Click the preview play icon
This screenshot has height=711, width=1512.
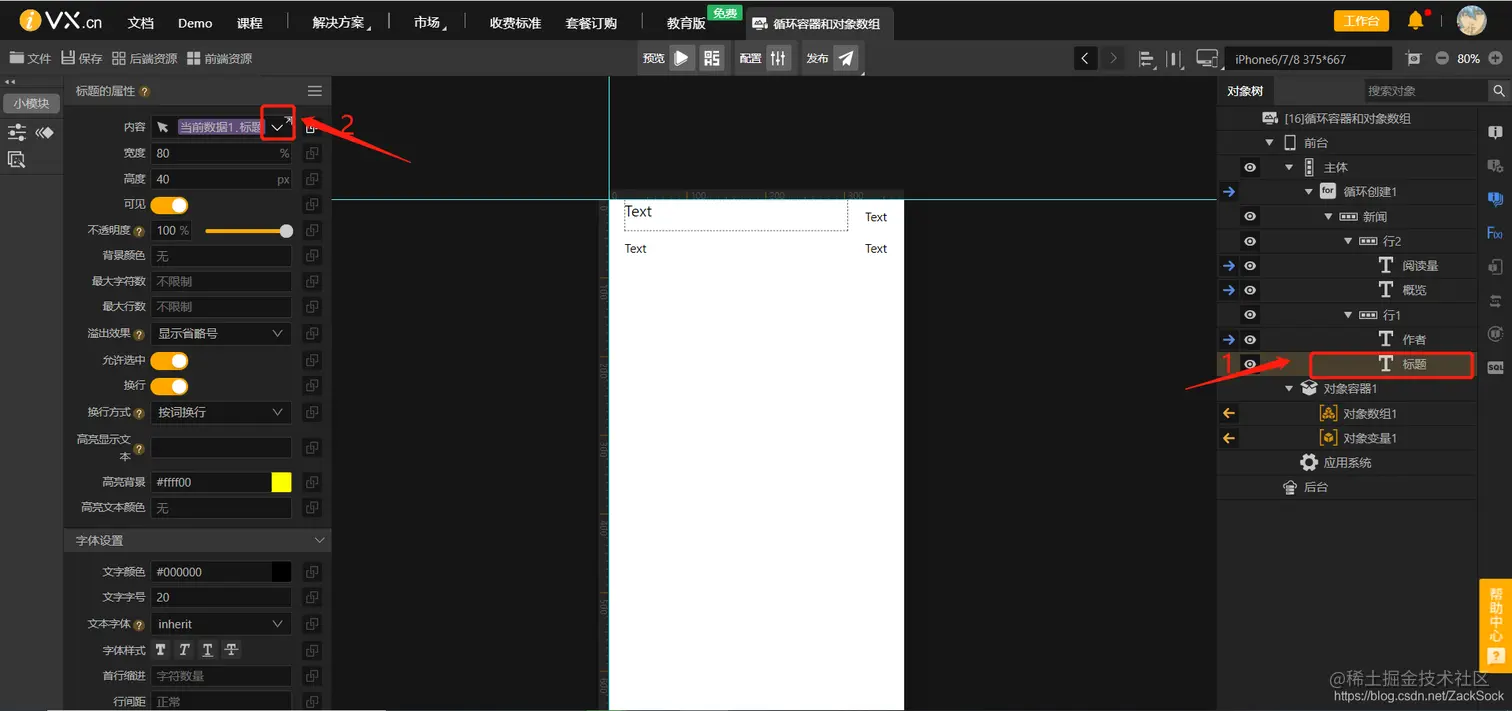click(681, 58)
